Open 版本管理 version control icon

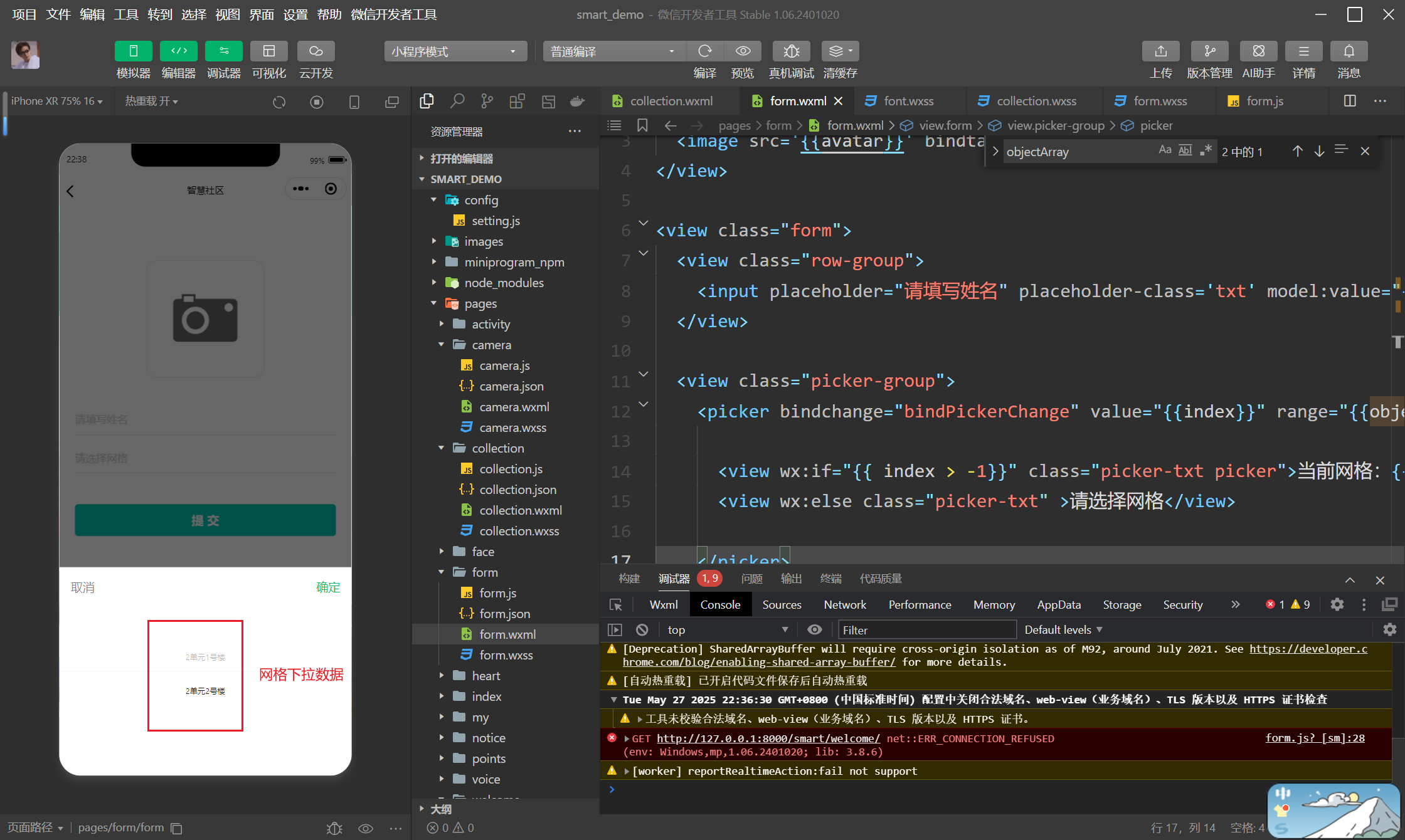[1209, 51]
